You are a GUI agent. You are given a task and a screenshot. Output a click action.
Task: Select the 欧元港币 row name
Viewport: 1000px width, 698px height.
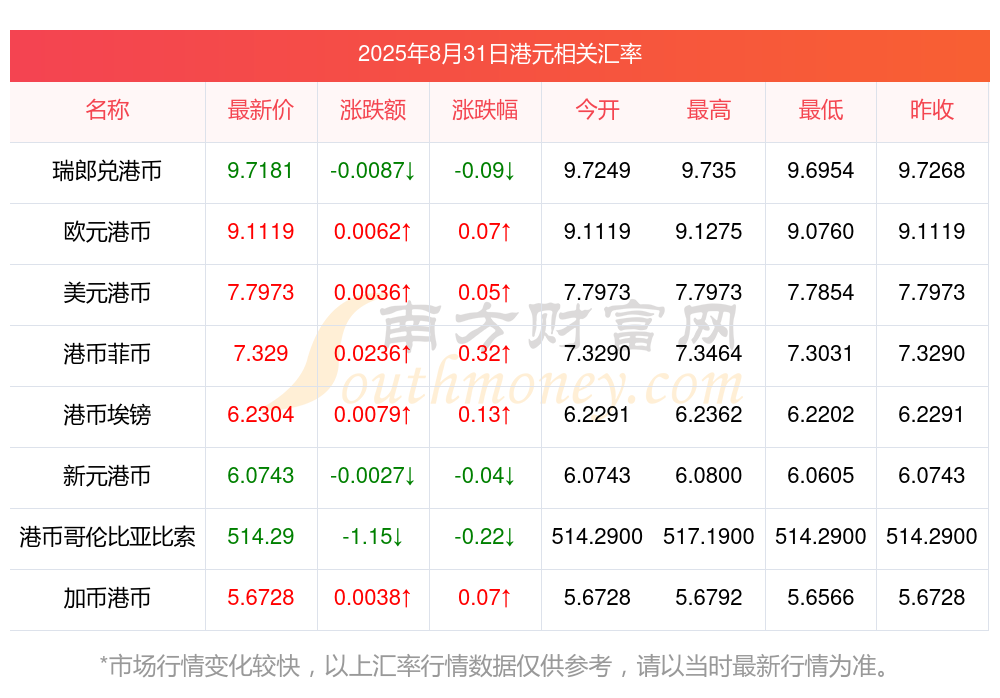(107, 232)
